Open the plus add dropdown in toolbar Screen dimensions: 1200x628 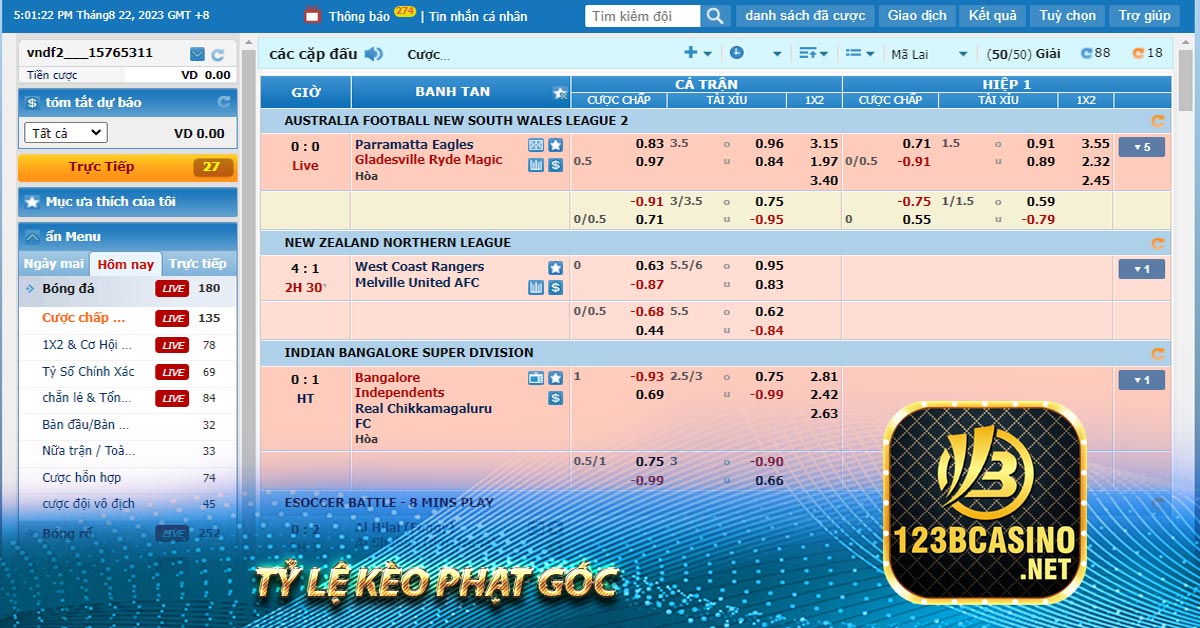click(698, 54)
